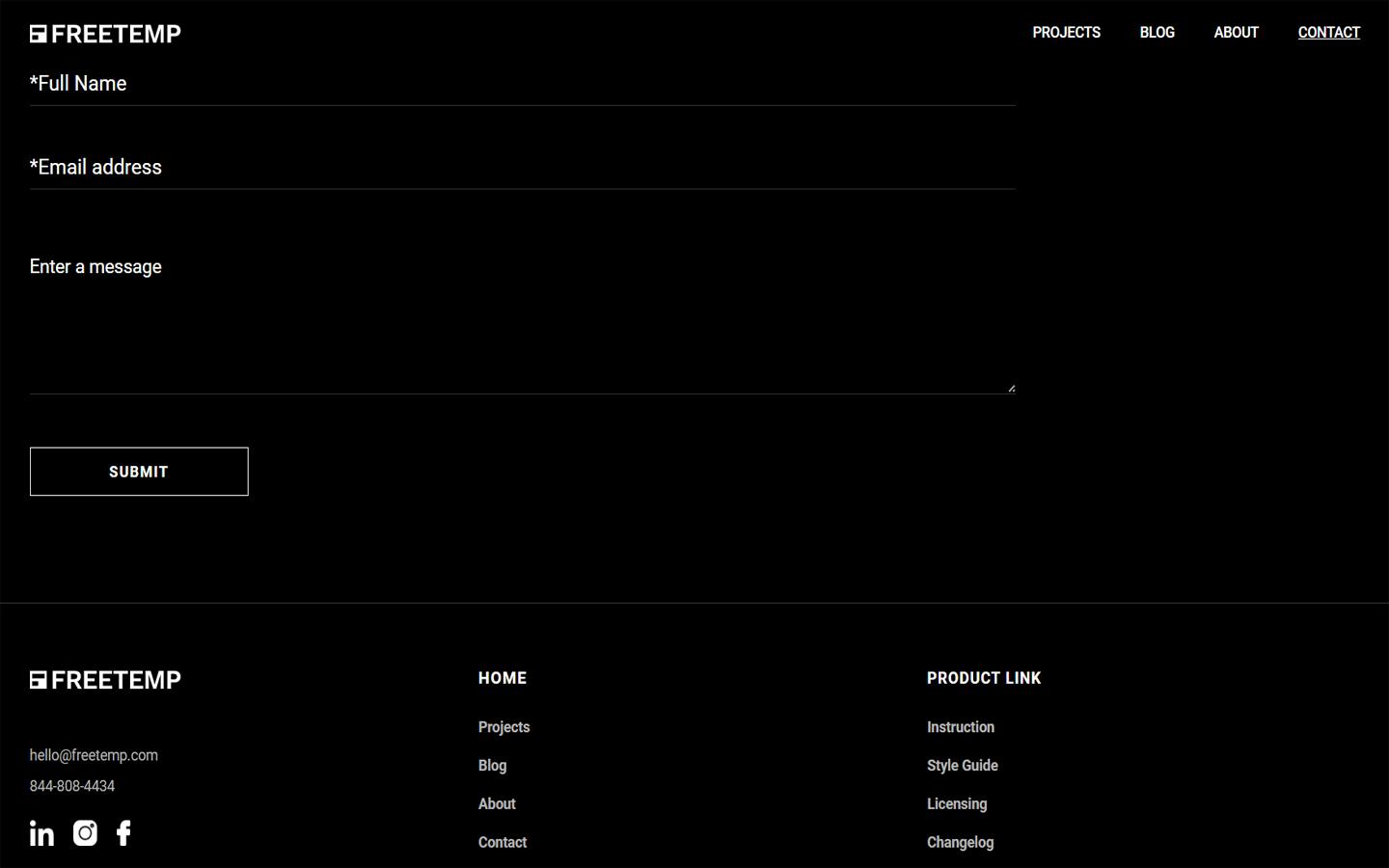The width and height of the screenshot is (1389, 868).
Task: Open the Blog link in the footer
Action: coord(492,765)
